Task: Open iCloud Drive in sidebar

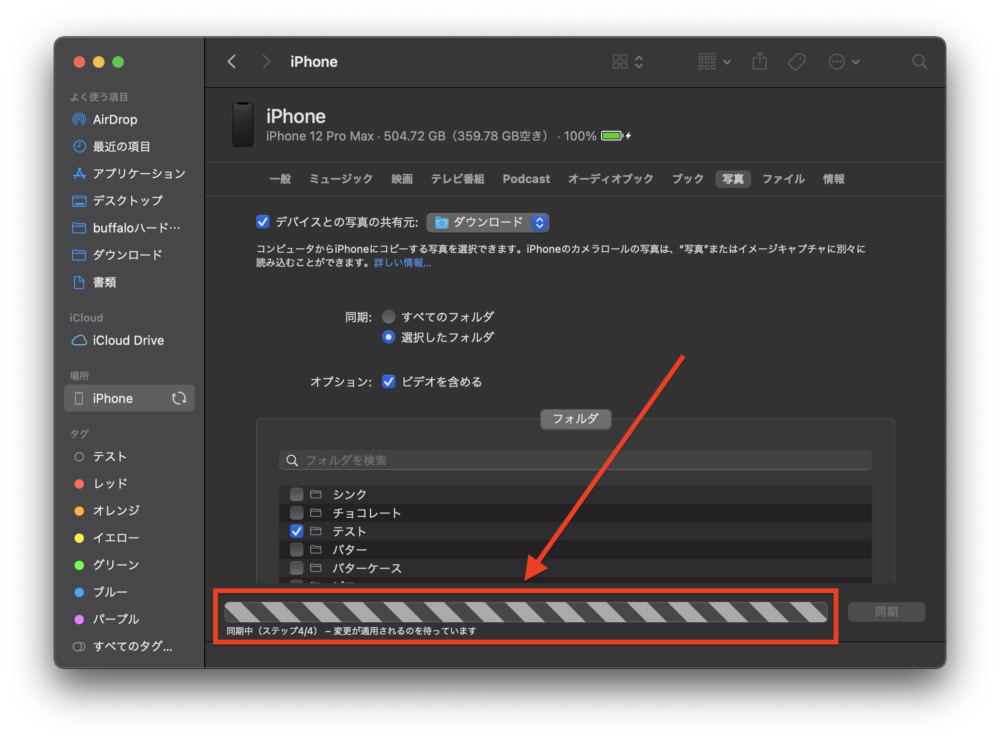Action: (x=129, y=341)
